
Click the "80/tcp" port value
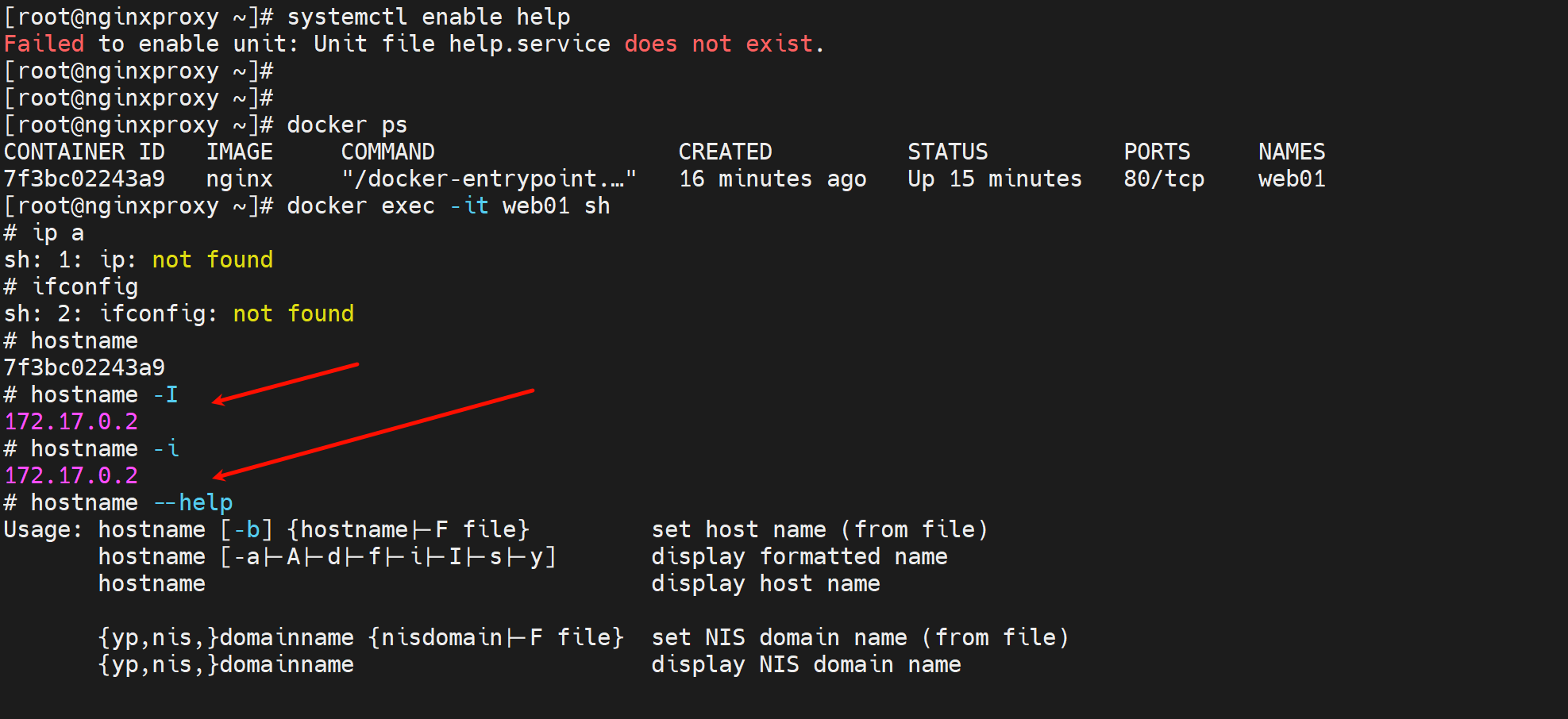(1164, 179)
